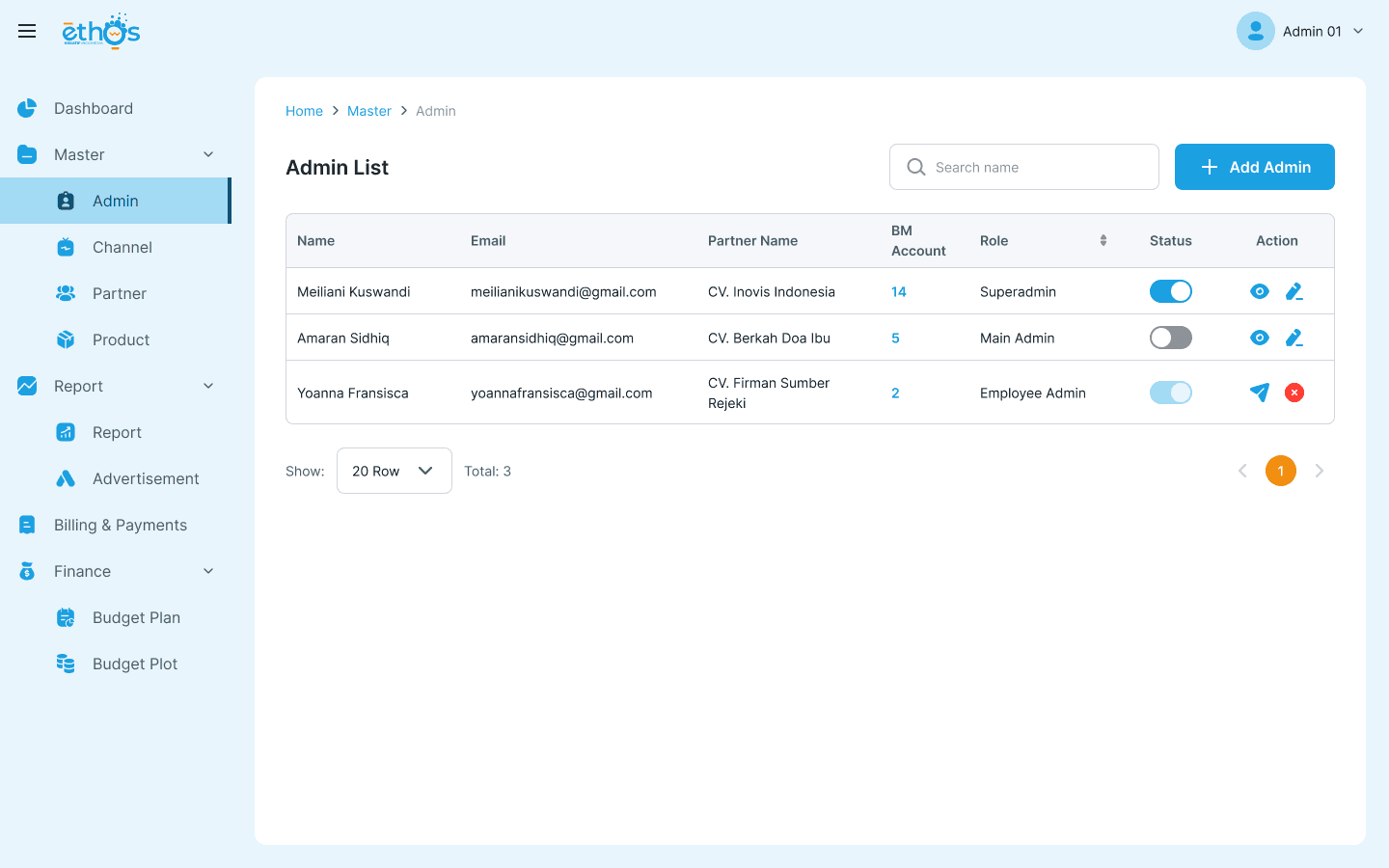Click CV. Berkah Doa Ibu partner name

[x=769, y=338]
